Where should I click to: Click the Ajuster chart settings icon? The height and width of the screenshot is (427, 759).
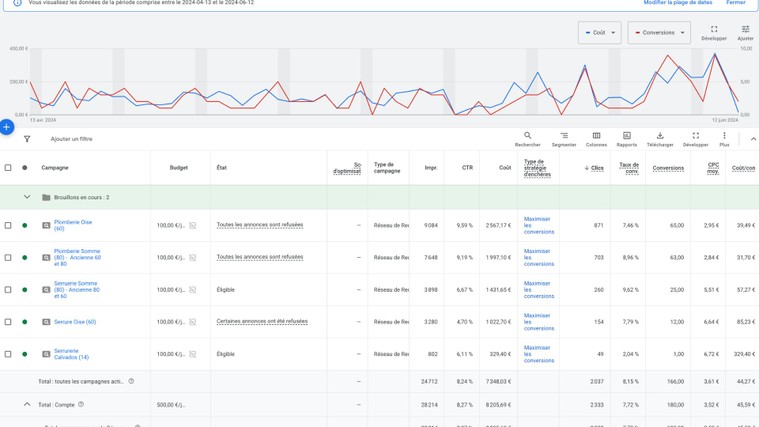(745, 30)
